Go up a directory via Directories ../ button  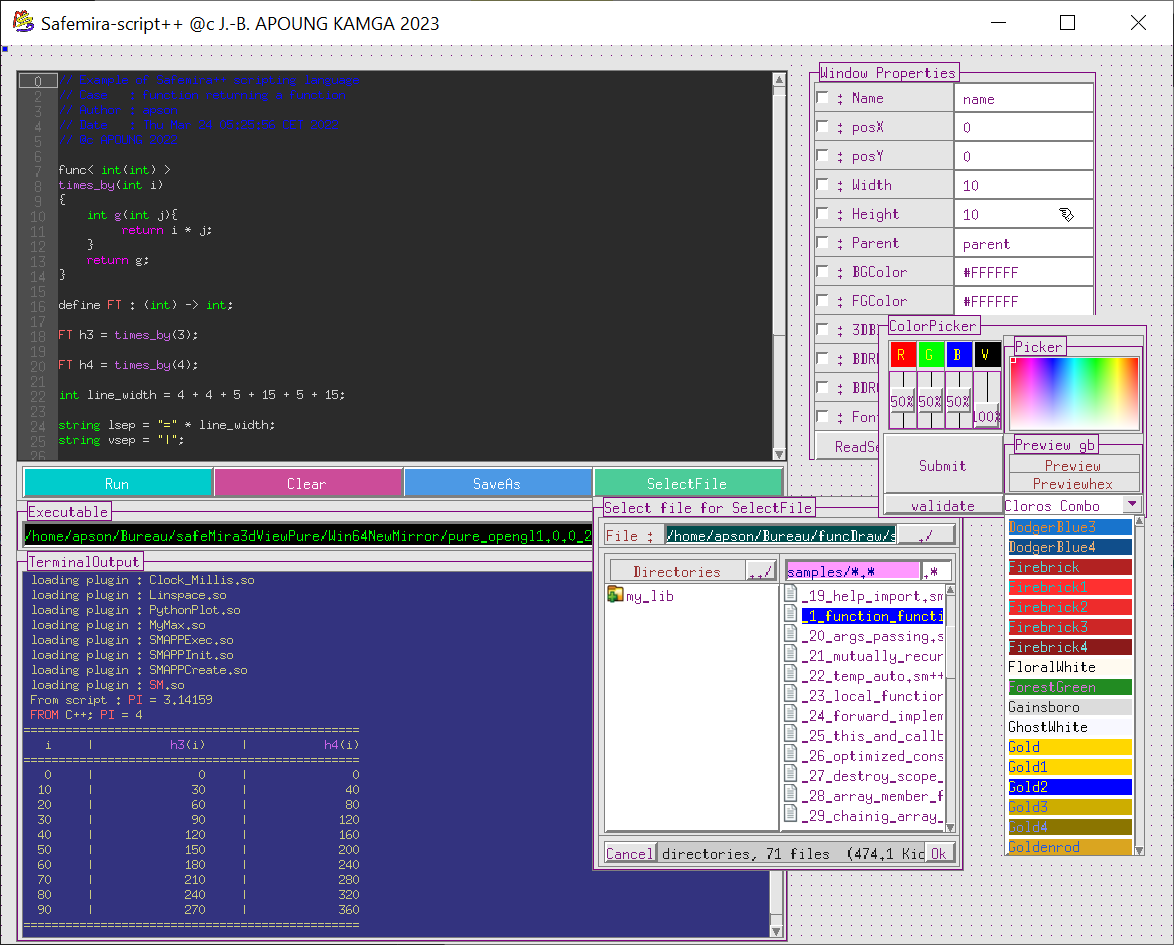coord(760,571)
